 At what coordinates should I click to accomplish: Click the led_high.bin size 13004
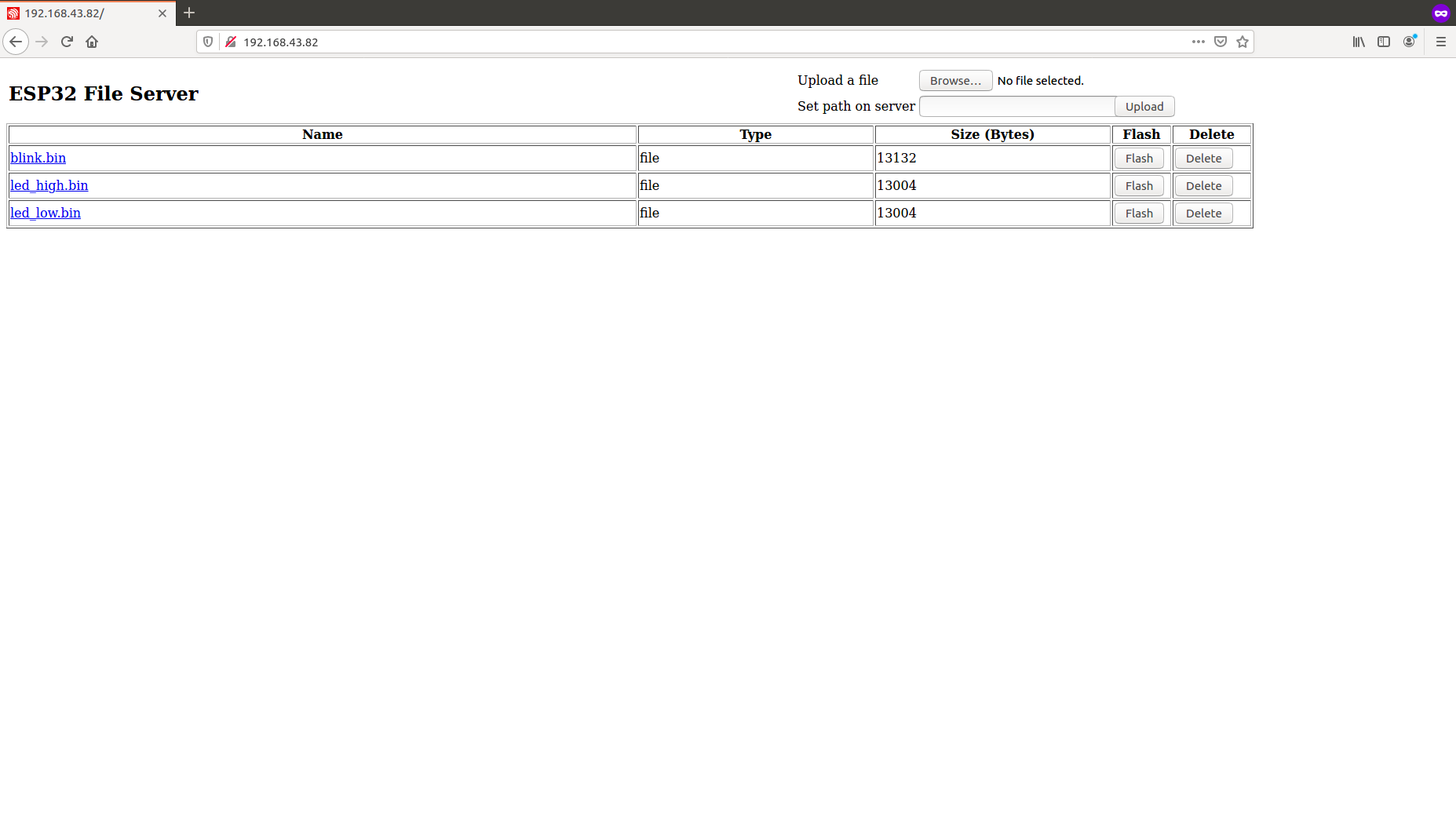(896, 185)
